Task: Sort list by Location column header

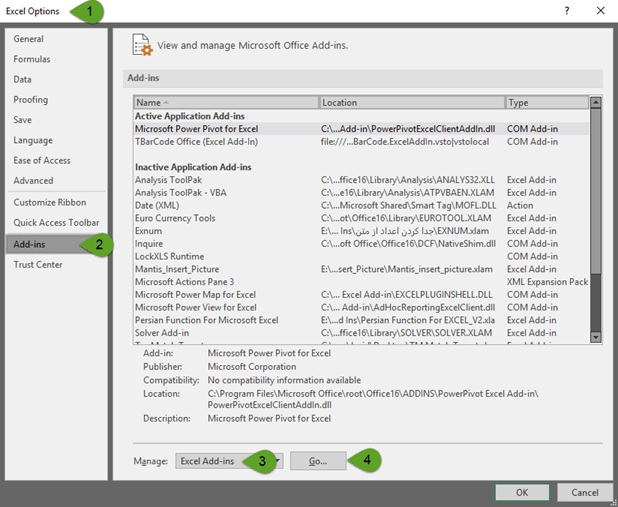Action: (411, 102)
